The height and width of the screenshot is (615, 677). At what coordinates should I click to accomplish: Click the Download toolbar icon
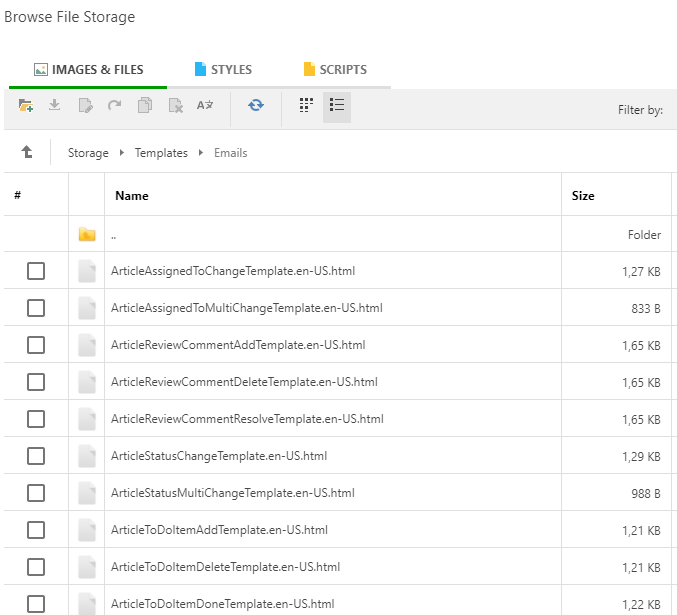54,105
